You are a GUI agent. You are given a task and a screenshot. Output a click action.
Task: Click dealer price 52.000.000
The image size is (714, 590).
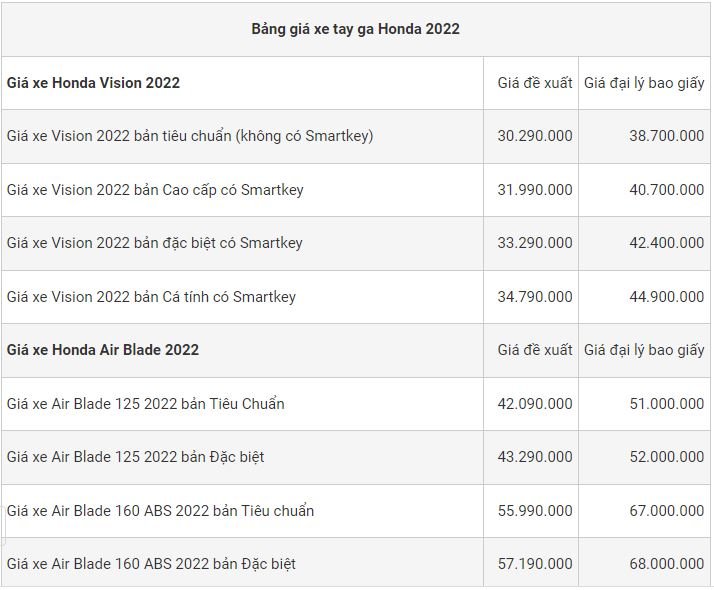[x=667, y=457]
